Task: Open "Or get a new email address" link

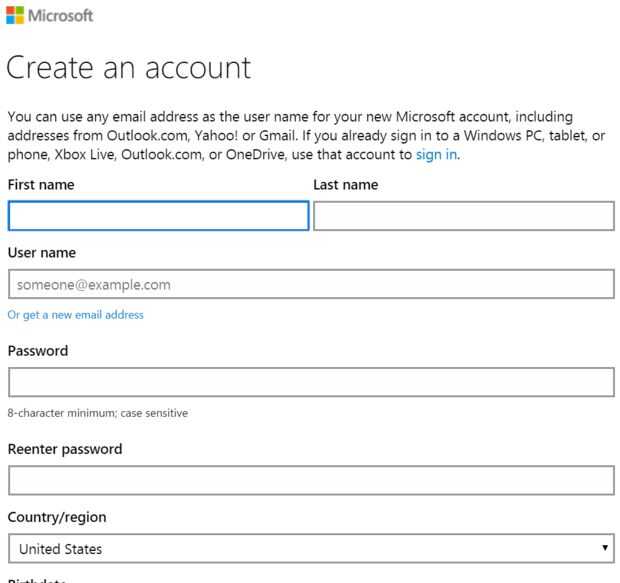Action: (76, 315)
